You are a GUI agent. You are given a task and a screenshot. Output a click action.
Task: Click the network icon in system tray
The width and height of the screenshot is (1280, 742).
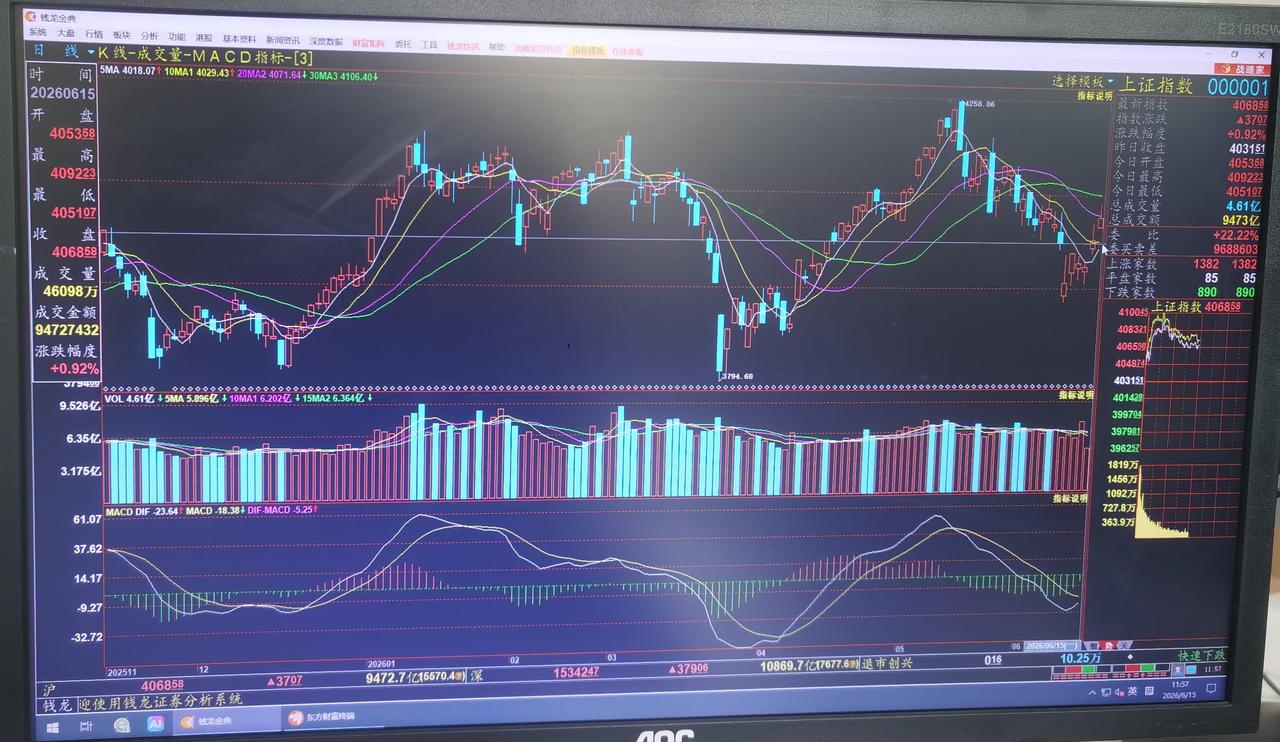(x=1106, y=692)
